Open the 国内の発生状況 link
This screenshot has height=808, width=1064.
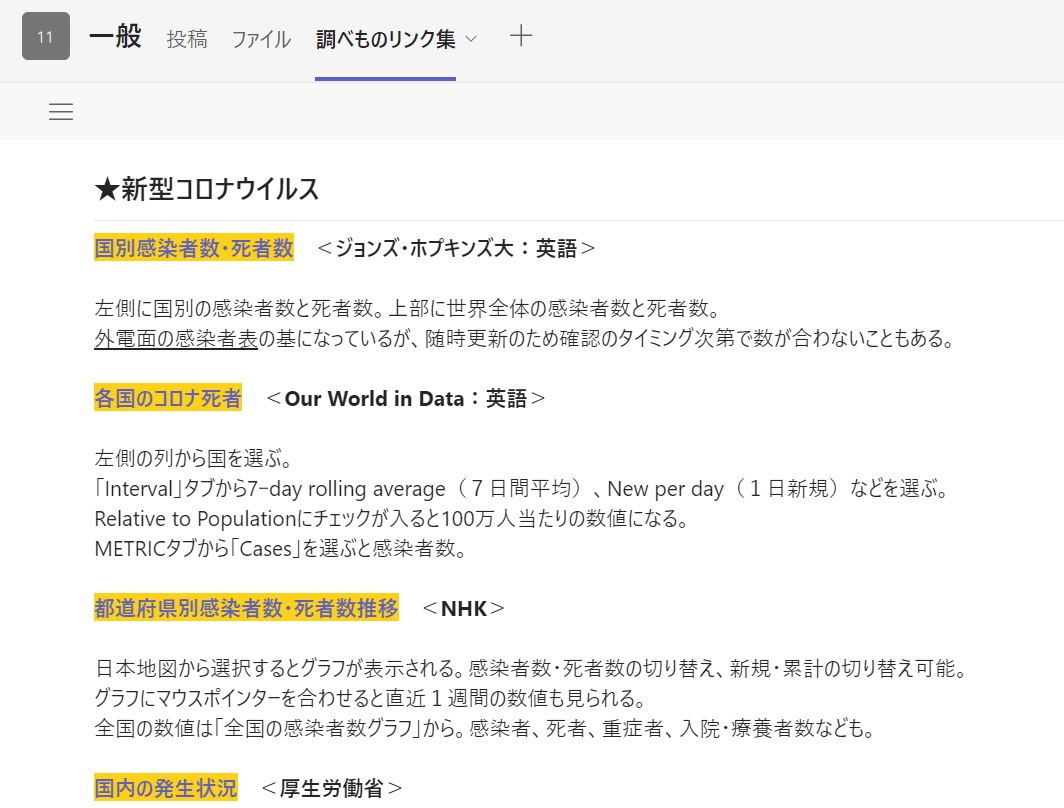167,788
